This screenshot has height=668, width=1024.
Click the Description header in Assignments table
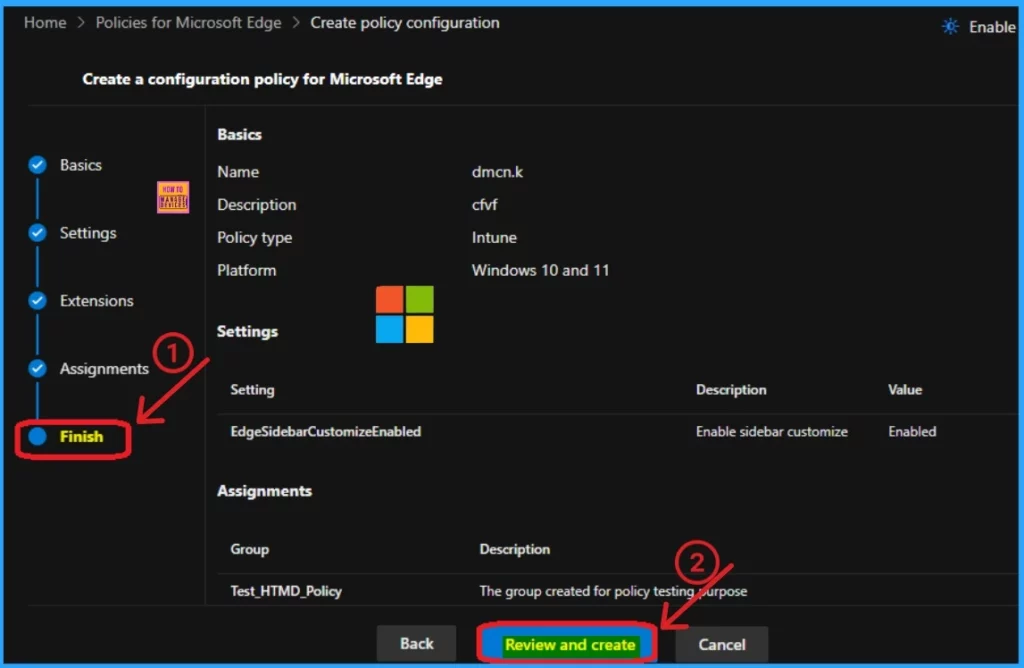pyautogui.click(x=515, y=549)
